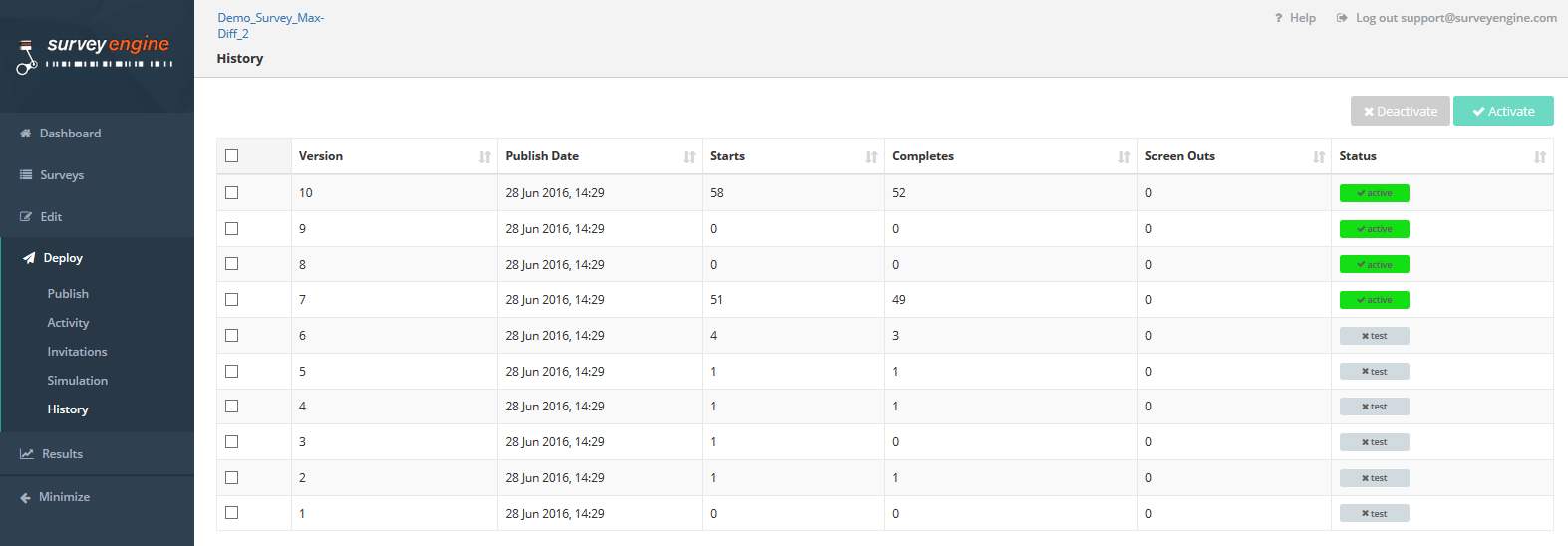Click the Surveys list icon
1568x546 pixels.
(26, 175)
